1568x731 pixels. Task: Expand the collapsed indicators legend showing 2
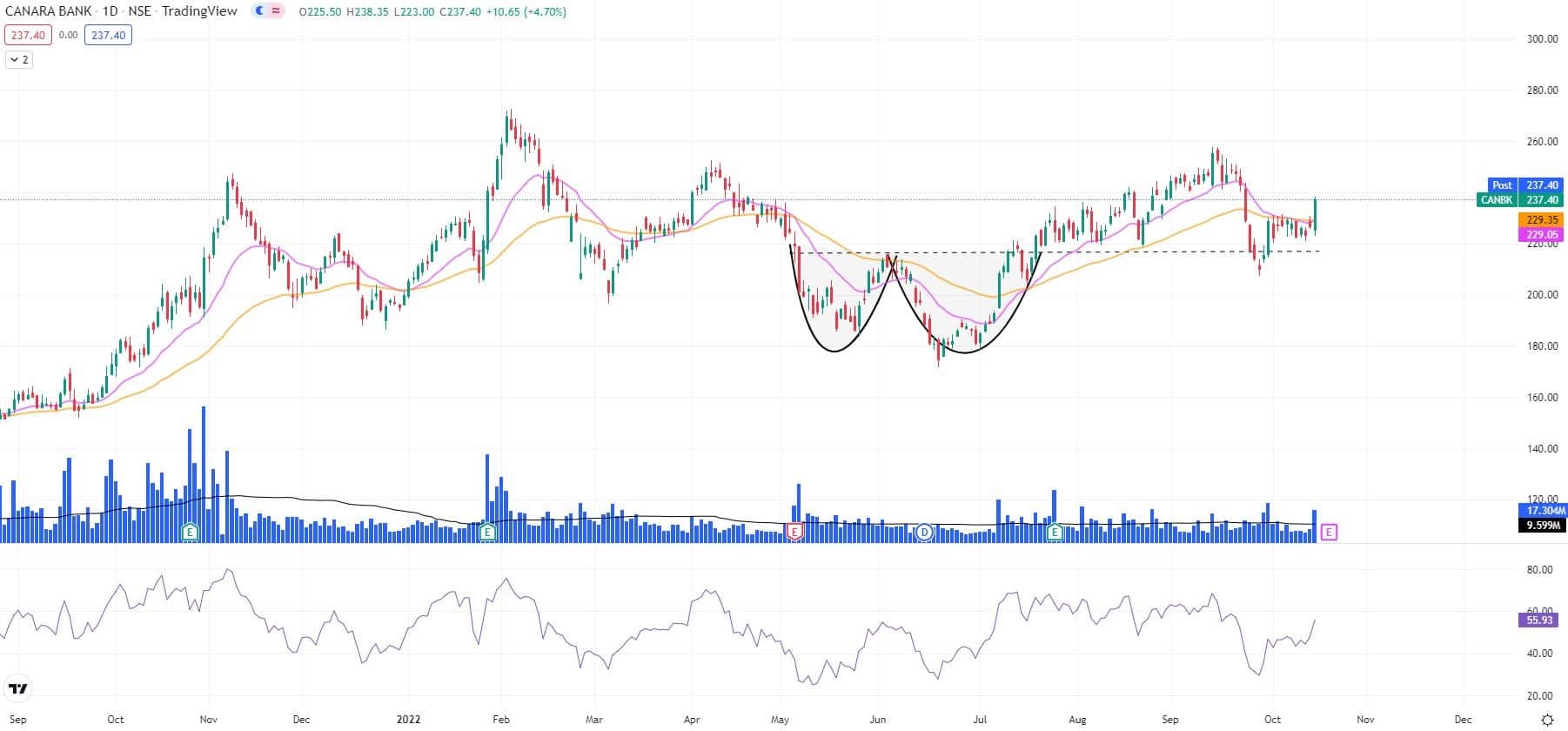tap(18, 59)
